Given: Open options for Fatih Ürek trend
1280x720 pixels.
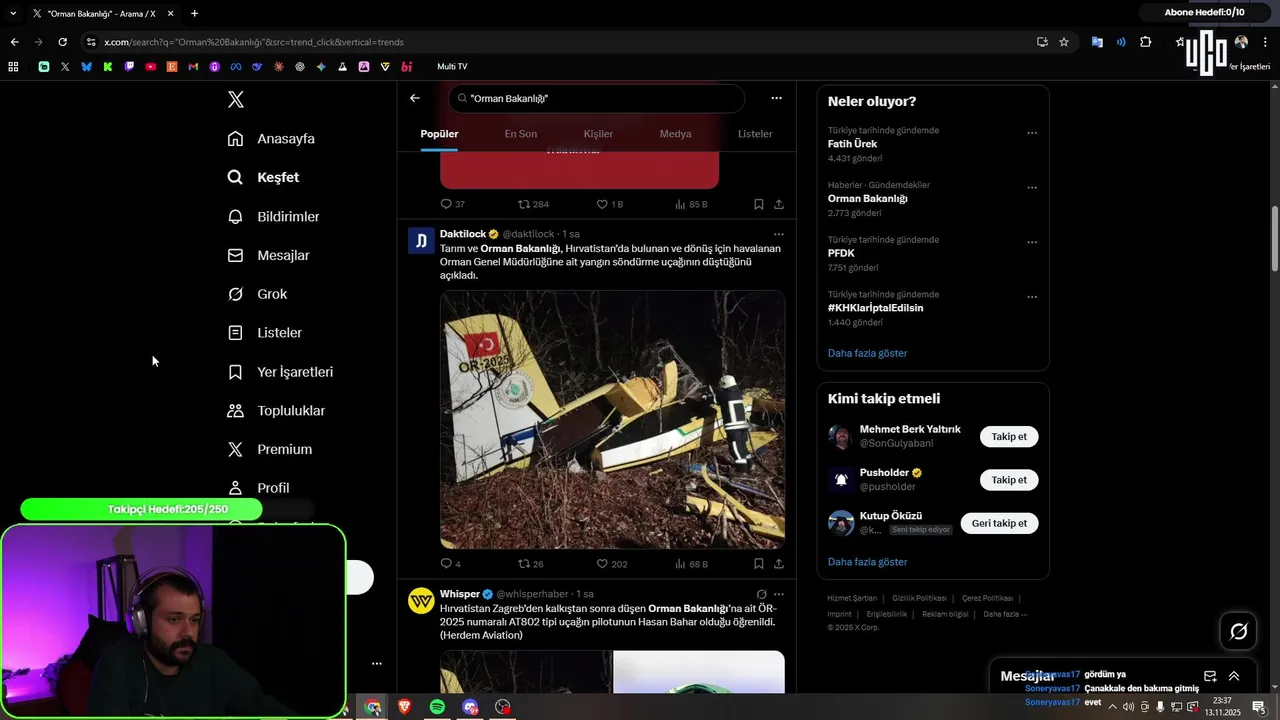Looking at the screenshot, I should (x=1032, y=133).
